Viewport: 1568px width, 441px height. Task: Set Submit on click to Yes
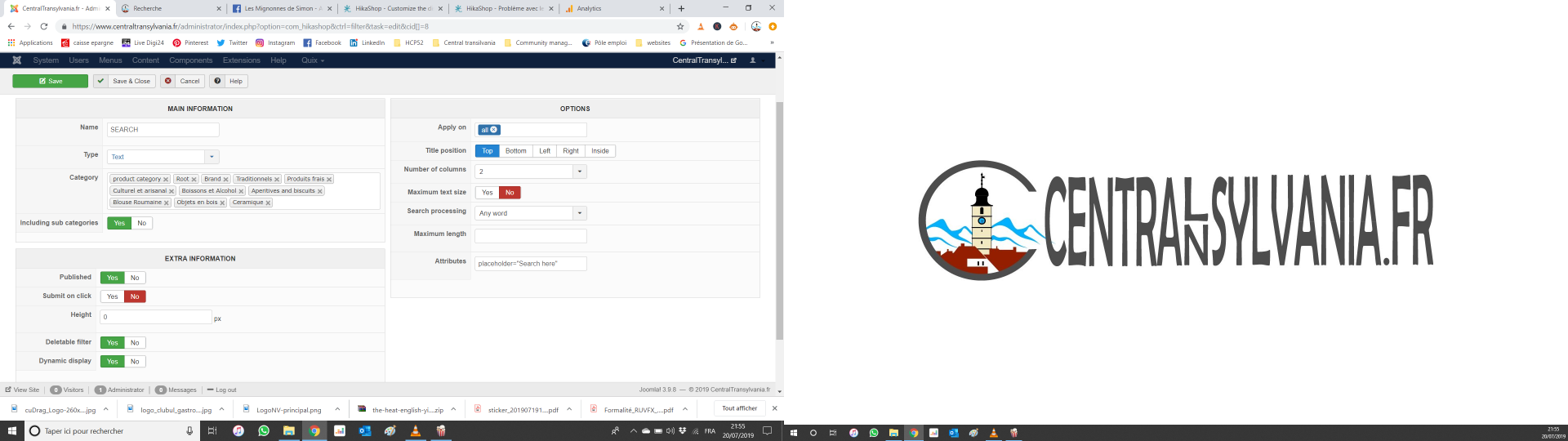[113, 296]
